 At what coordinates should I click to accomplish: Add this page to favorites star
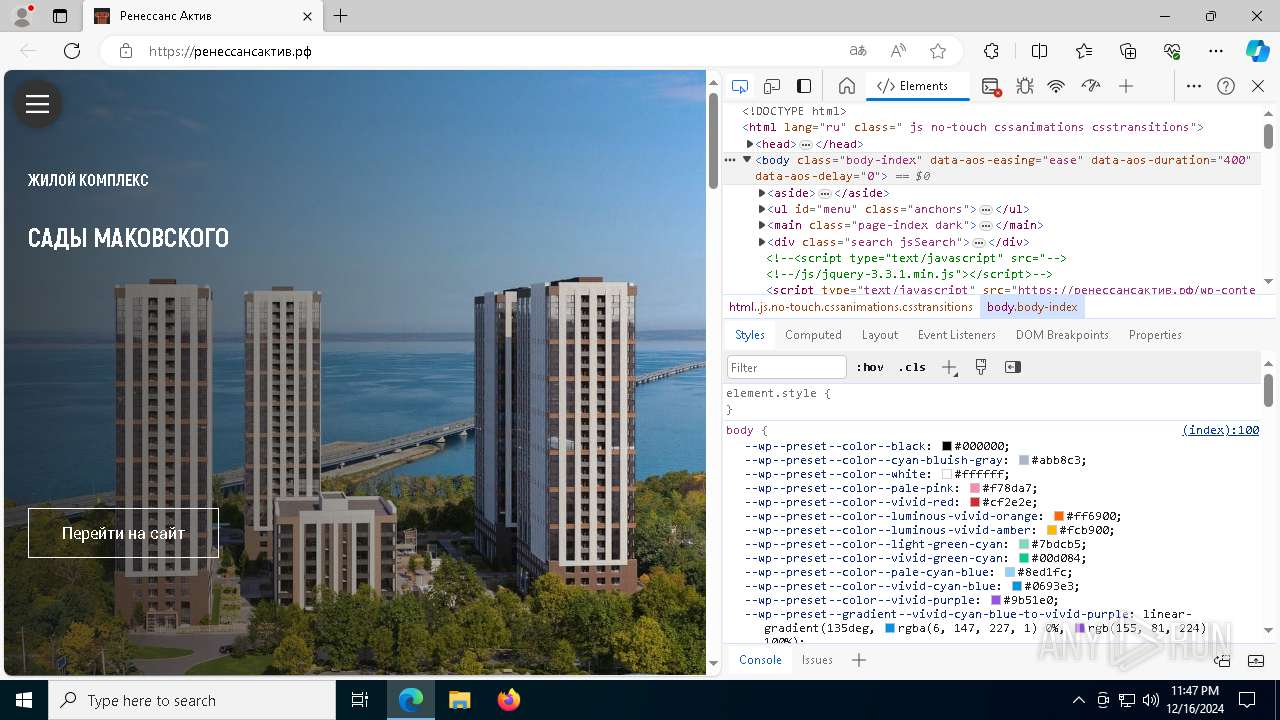coord(938,51)
